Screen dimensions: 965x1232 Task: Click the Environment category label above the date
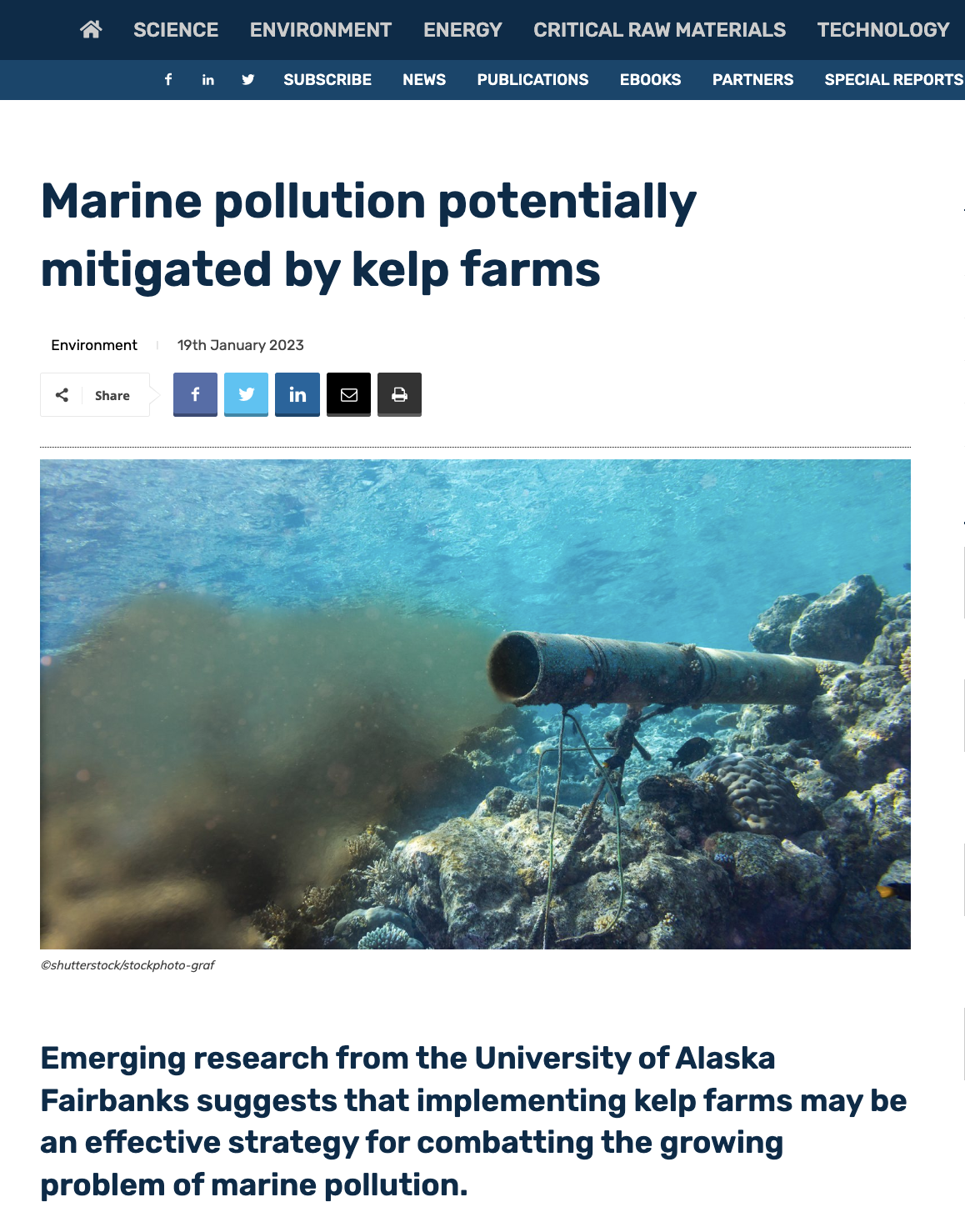94,345
